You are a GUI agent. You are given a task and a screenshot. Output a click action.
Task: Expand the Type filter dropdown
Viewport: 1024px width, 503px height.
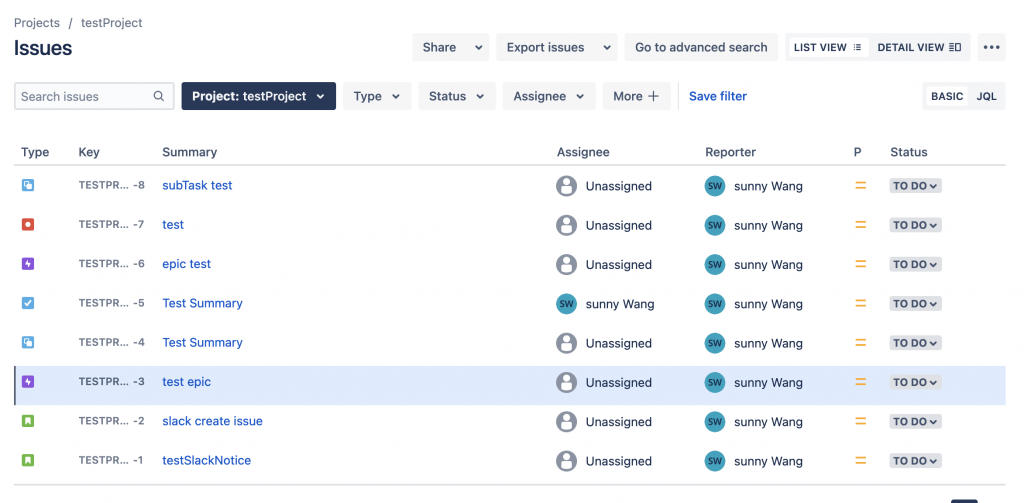click(377, 97)
